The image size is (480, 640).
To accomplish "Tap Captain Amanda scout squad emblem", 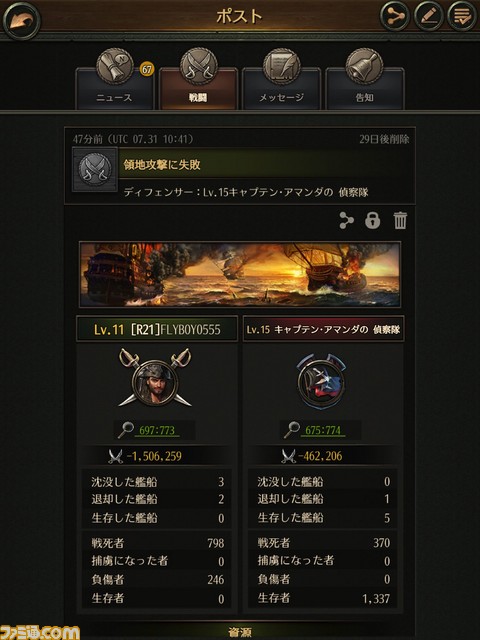I will 321,380.
